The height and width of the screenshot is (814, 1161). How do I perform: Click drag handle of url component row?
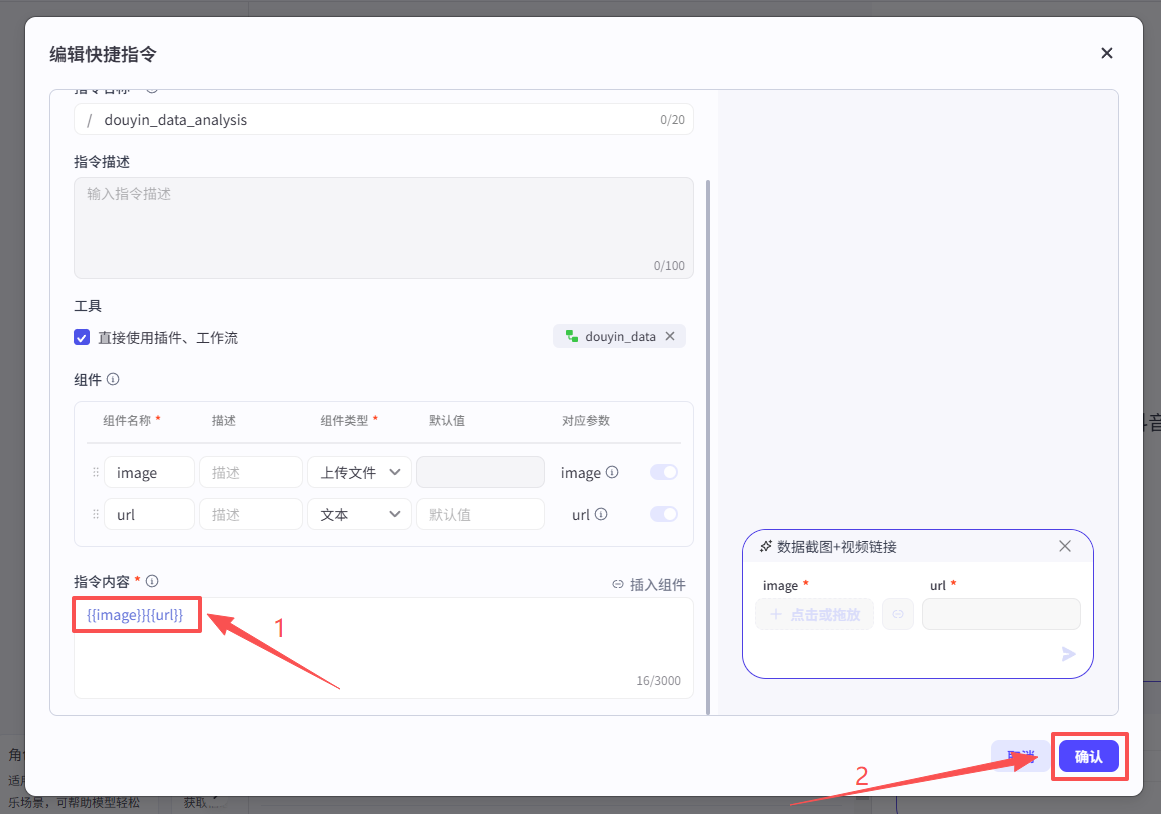pyautogui.click(x=96, y=515)
